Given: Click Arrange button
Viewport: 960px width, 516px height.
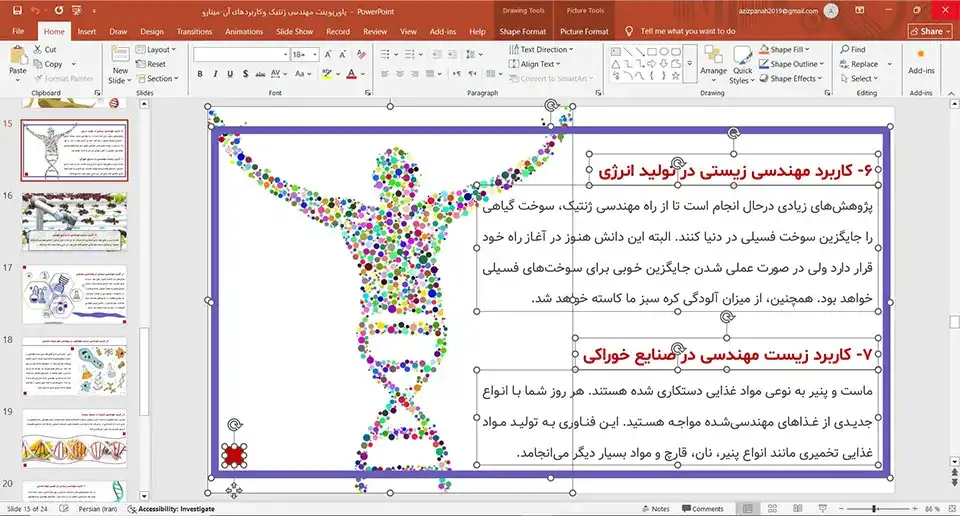Looking at the screenshot, I should point(713,65).
